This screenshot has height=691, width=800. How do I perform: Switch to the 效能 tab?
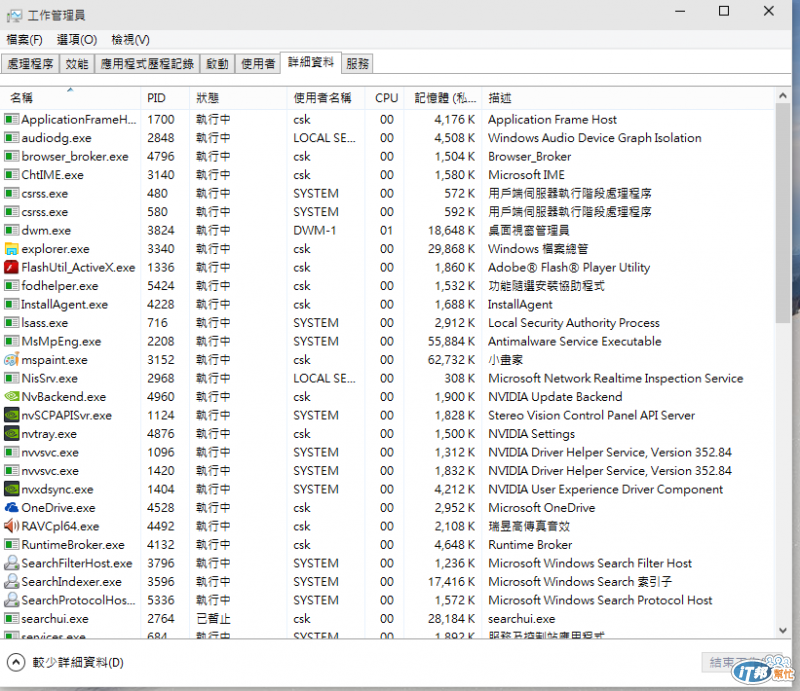tap(77, 64)
